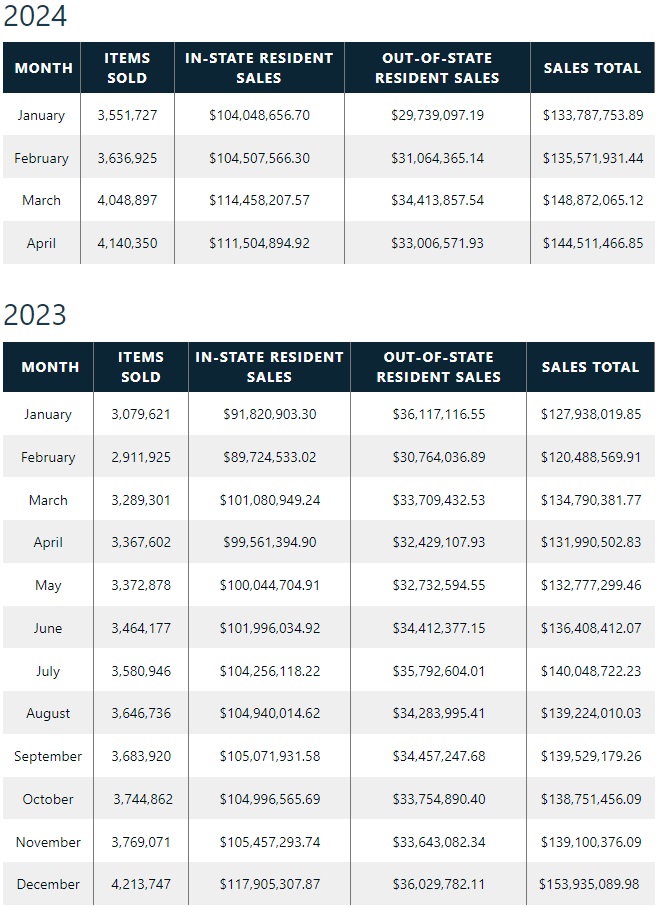Viewport: 659px width, 907px height.
Task: Click the 2023 table's Month column header
Action: click(50, 367)
